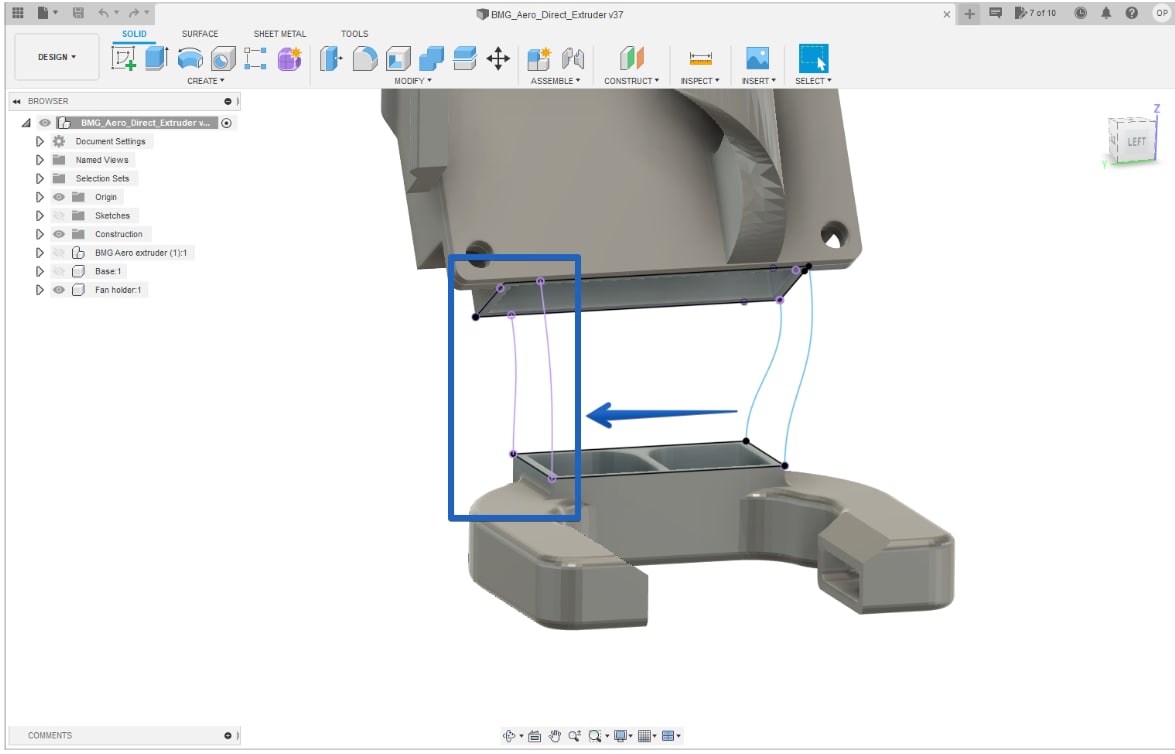The width and height of the screenshot is (1175, 754).
Task: Activate the root component radio button
Action: coord(226,123)
